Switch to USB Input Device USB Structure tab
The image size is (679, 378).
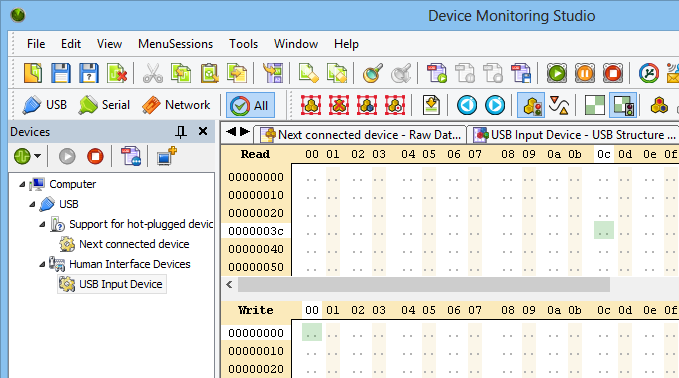574,135
